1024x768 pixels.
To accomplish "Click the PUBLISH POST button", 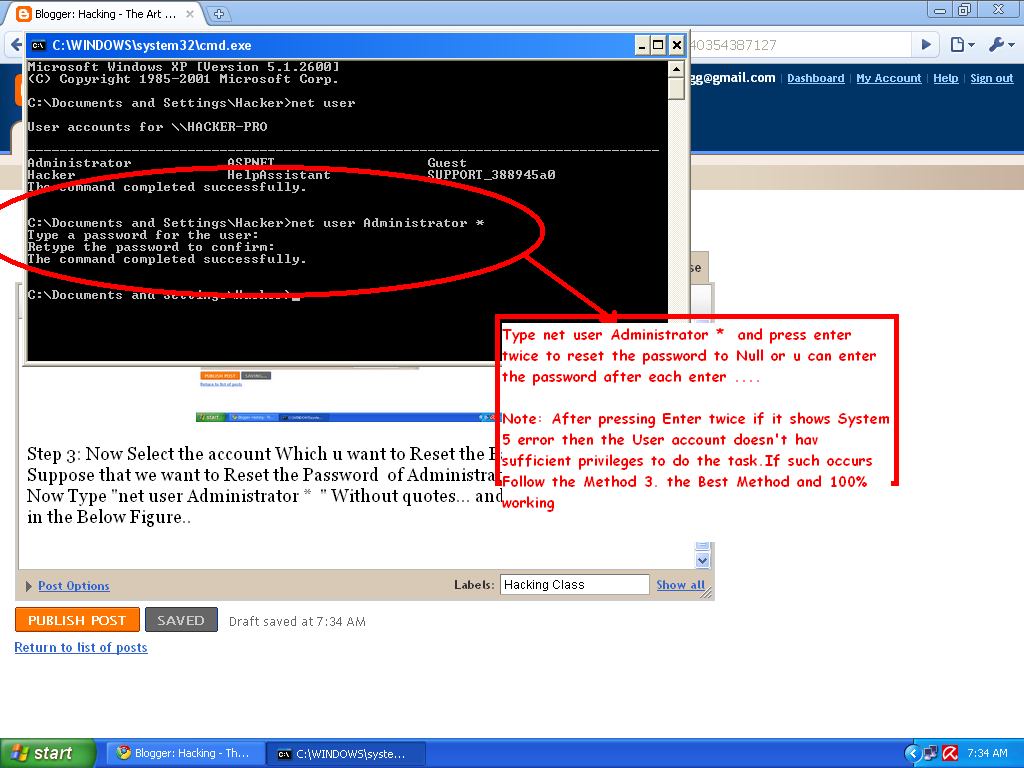I will click(77, 620).
